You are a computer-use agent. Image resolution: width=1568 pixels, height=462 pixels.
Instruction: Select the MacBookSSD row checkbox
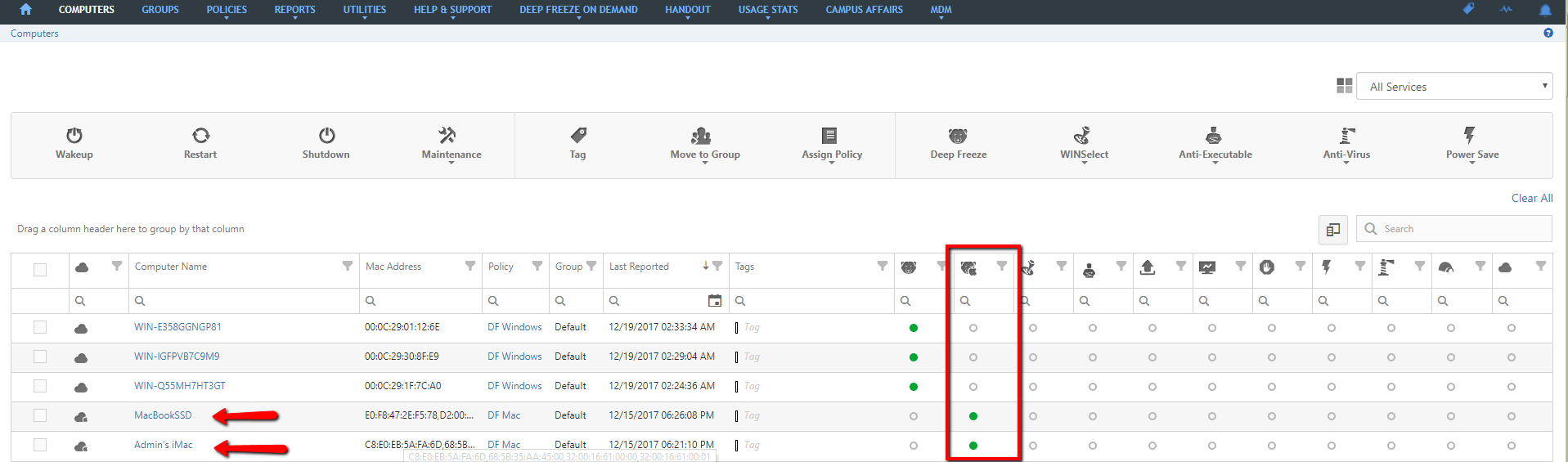pos(40,415)
